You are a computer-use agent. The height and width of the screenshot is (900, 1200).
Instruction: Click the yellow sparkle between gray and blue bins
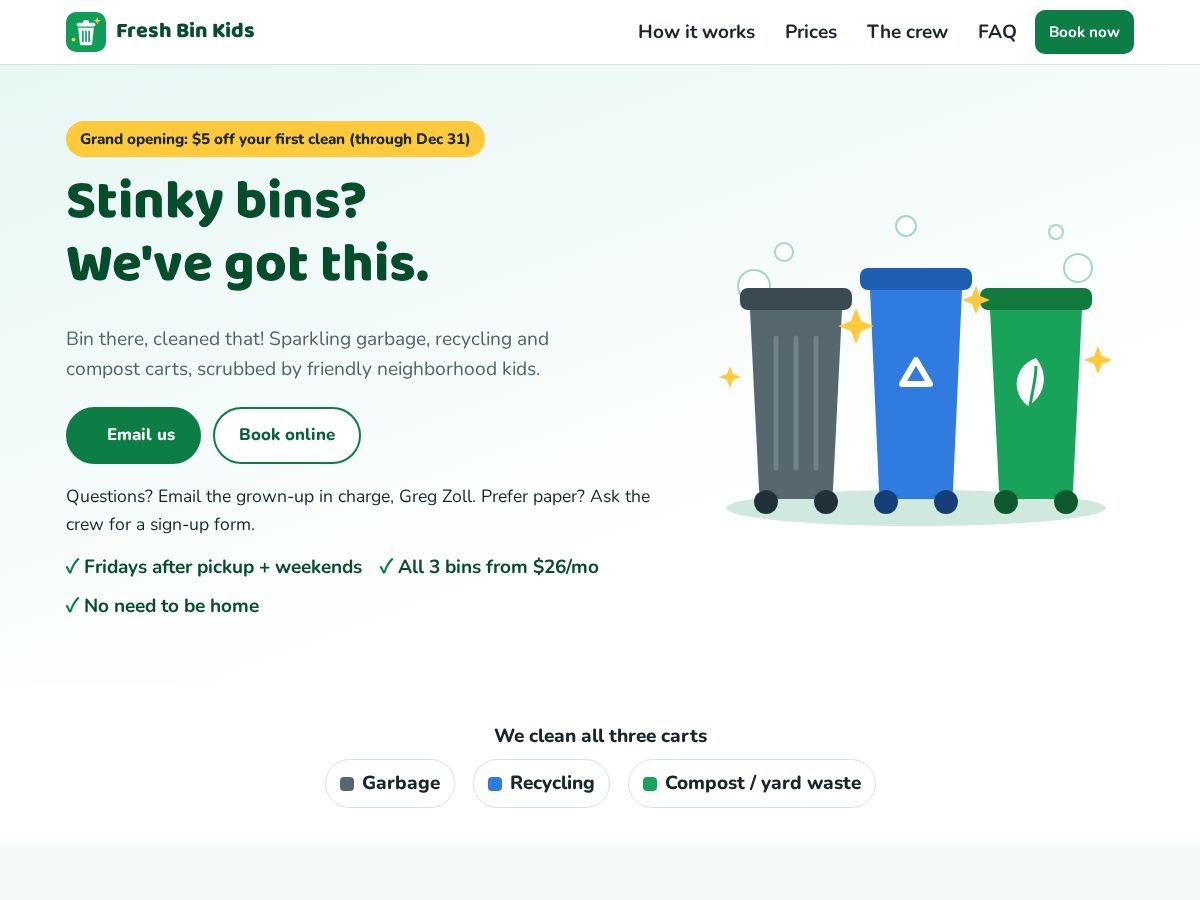pos(856,326)
